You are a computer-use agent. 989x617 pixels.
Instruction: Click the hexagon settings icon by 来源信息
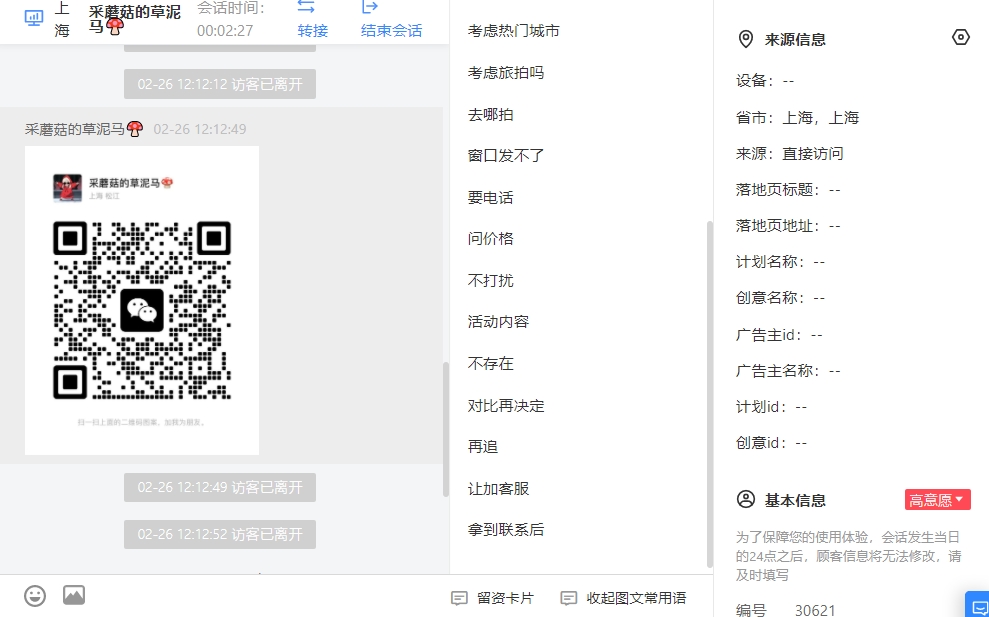click(x=960, y=38)
